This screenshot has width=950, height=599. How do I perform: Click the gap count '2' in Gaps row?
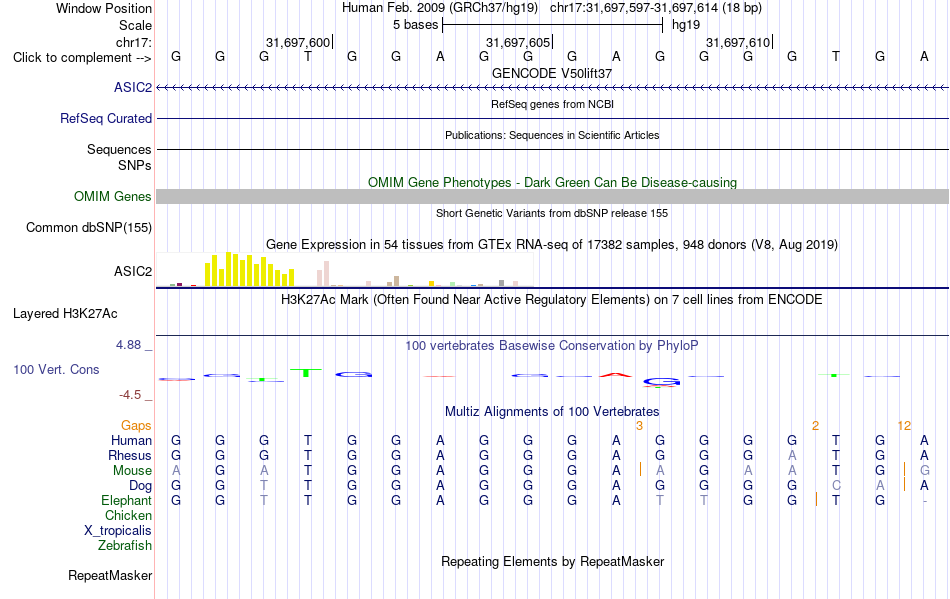click(815, 426)
